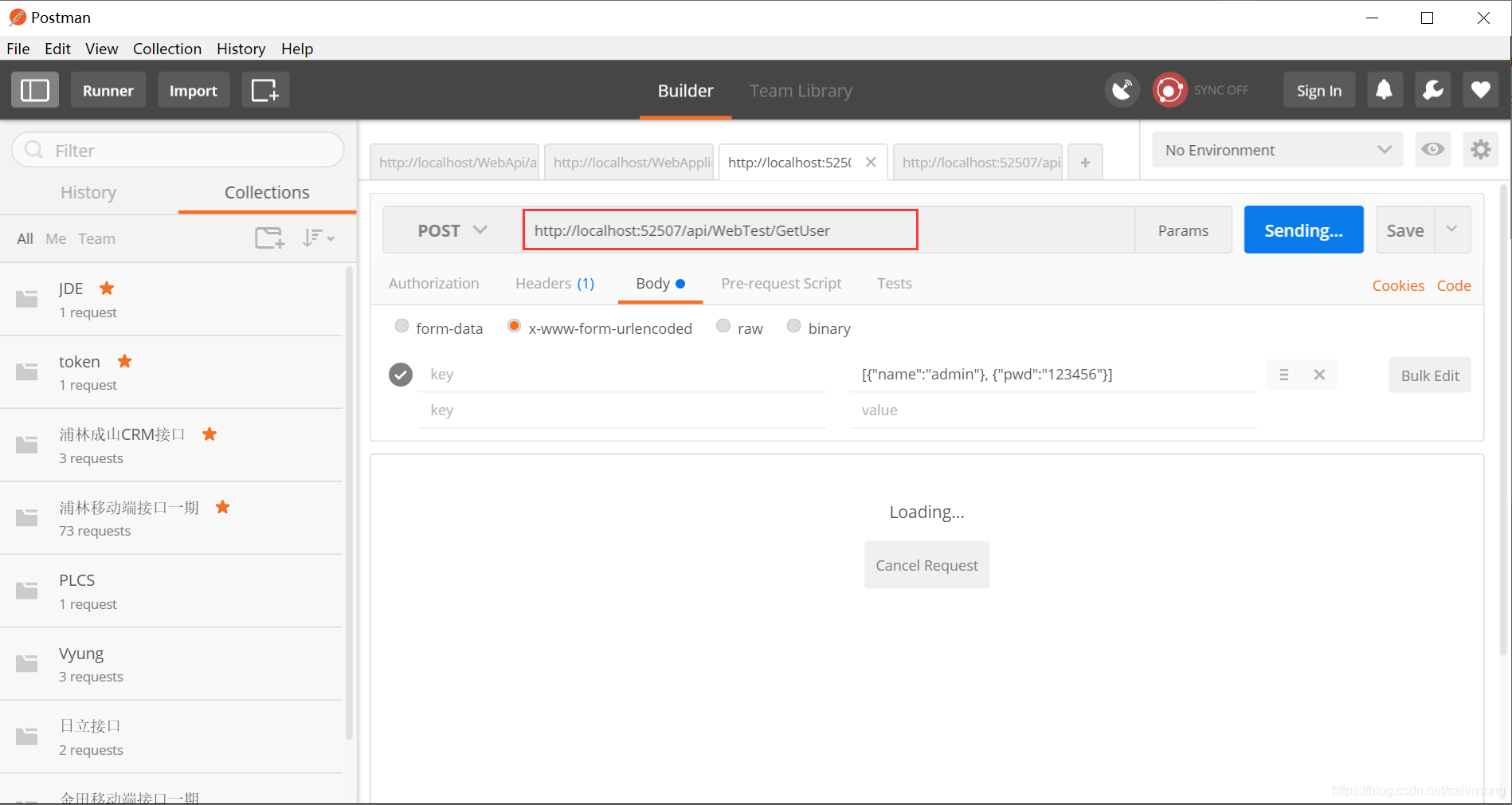1512x805 pixels.
Task: Switch to http://localhost/WebApi/a tab
Action: [455, 163]
